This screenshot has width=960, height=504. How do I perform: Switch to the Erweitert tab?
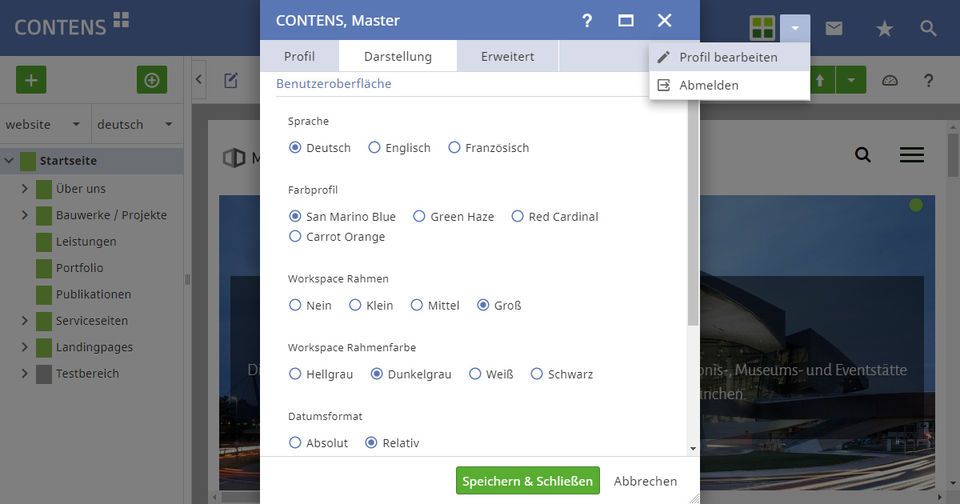[x=507, y=57]
